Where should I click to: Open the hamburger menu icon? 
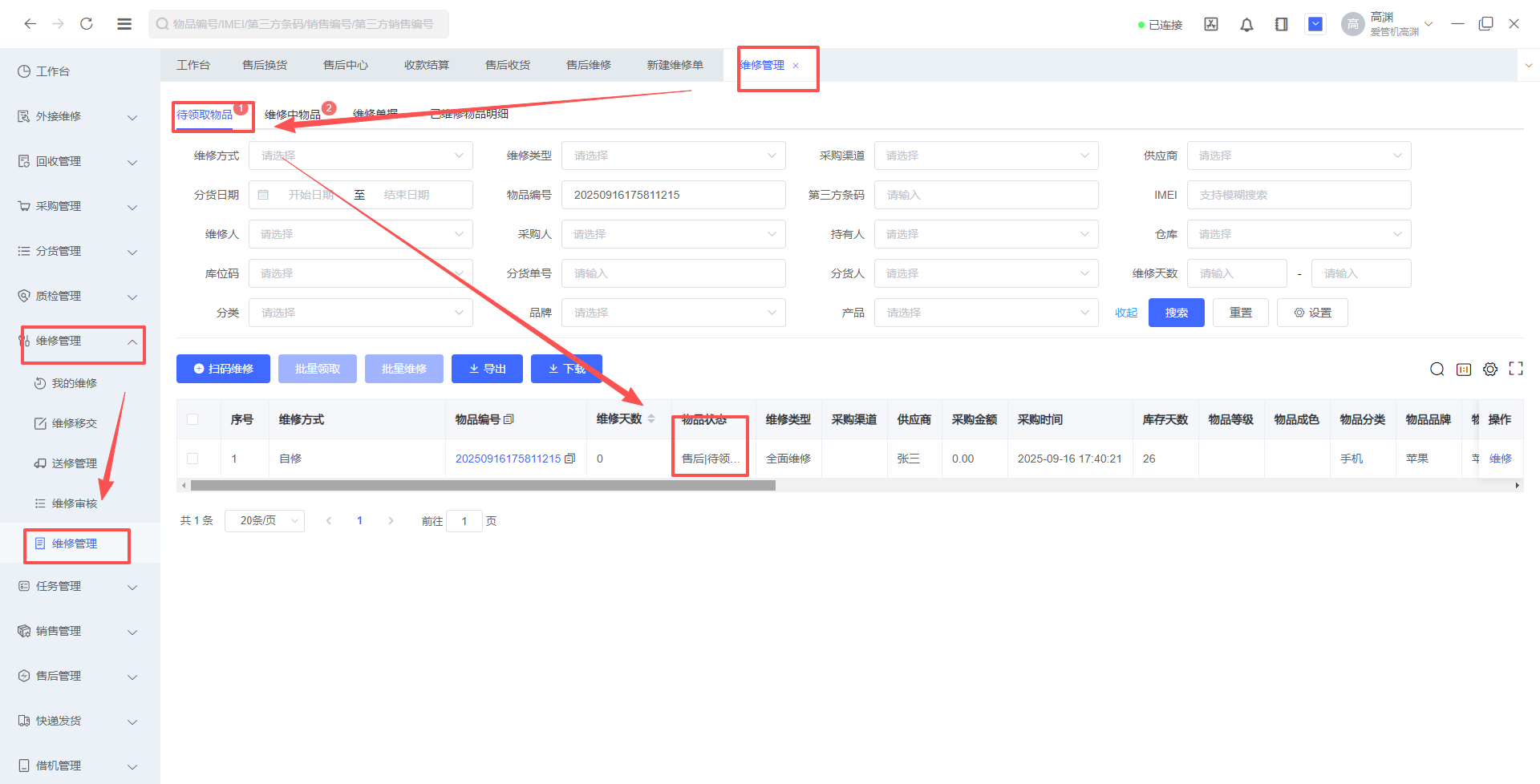coord(124,24)
